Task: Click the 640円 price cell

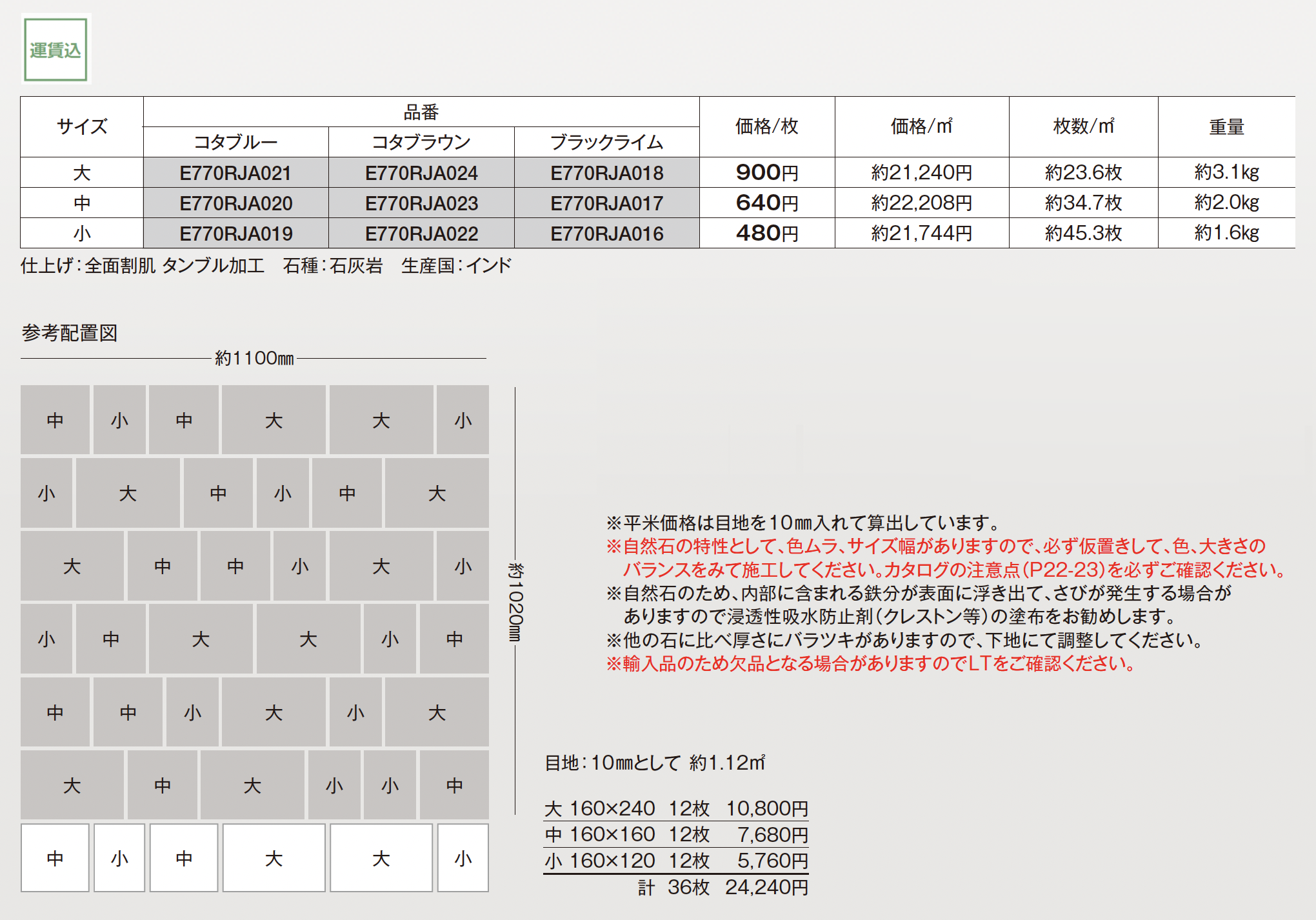Action: (767, 203)
